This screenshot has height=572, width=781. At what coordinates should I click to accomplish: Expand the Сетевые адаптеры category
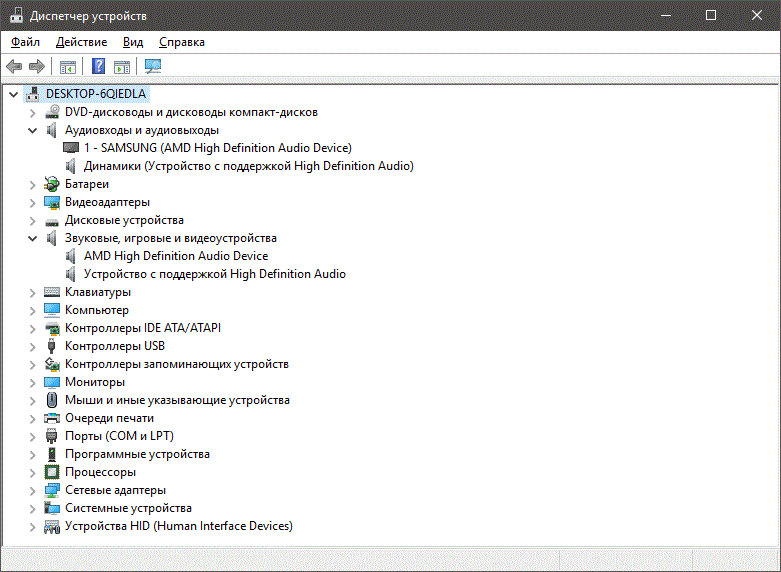point(32,491)
